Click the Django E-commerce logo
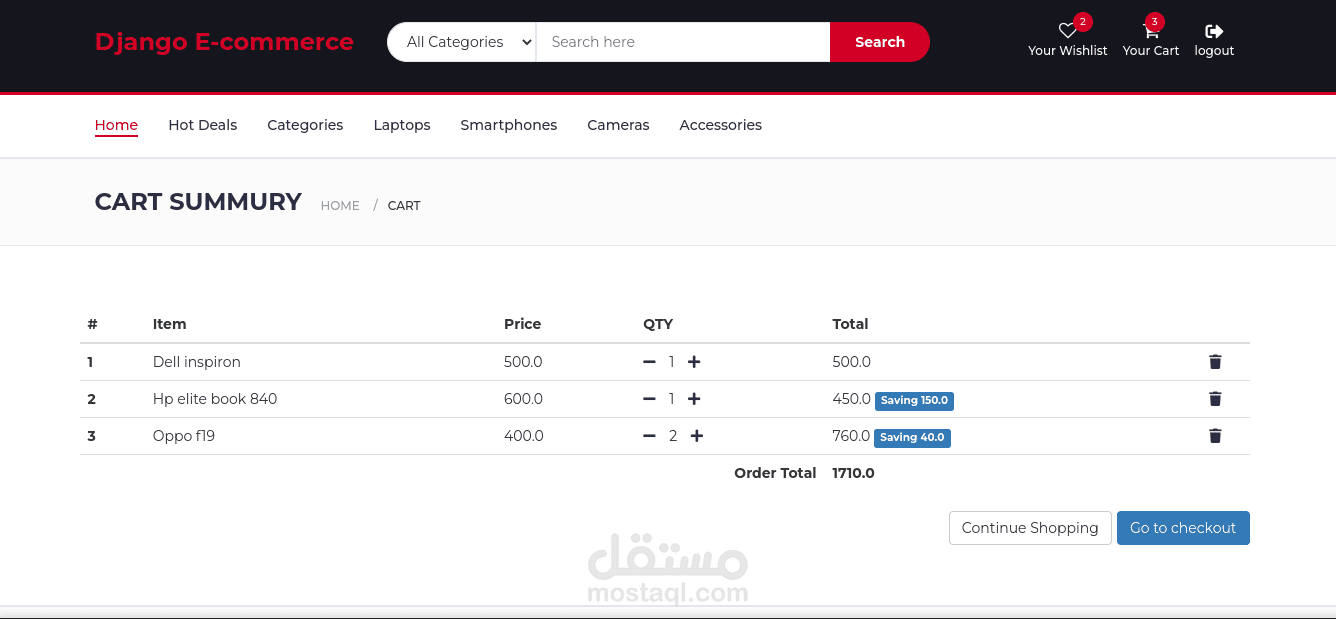 224,42
